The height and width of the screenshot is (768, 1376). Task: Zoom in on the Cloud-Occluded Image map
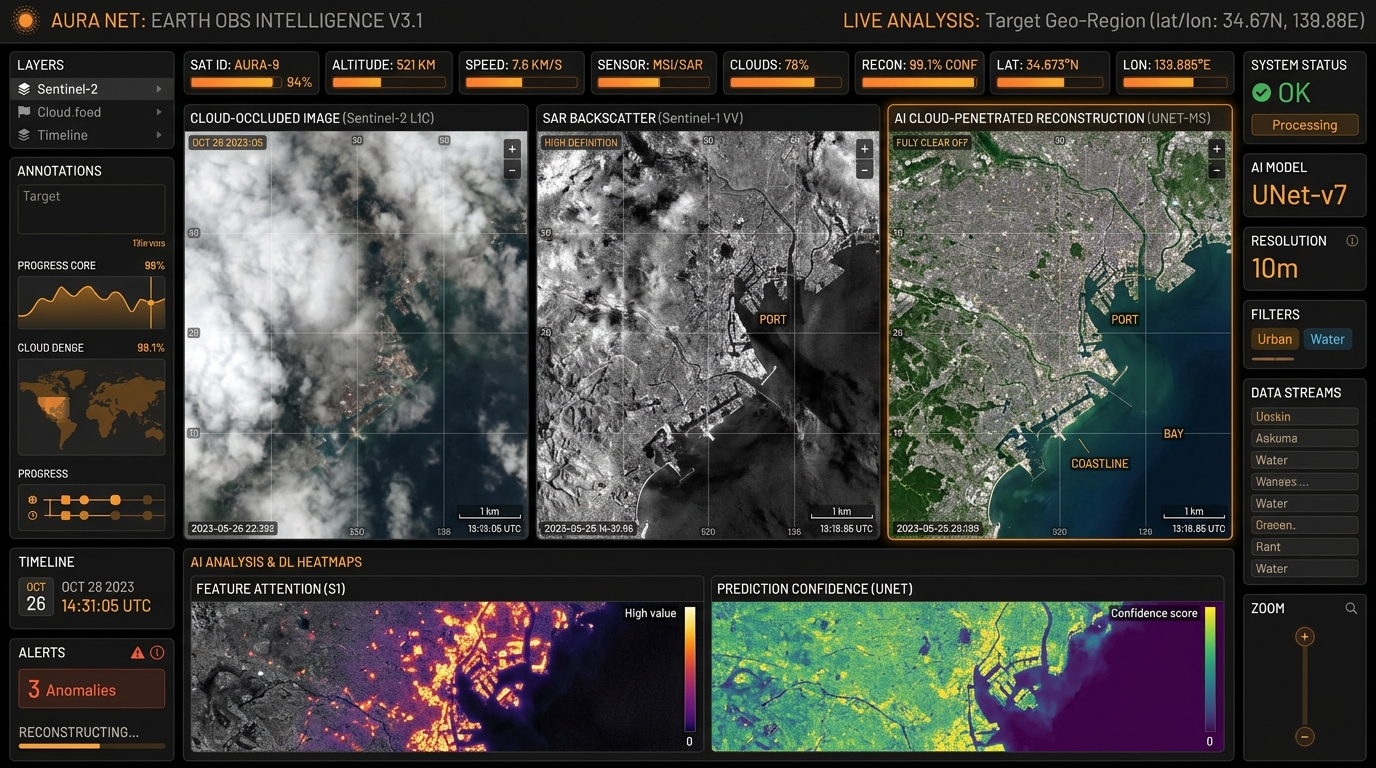tap(512, 149)
